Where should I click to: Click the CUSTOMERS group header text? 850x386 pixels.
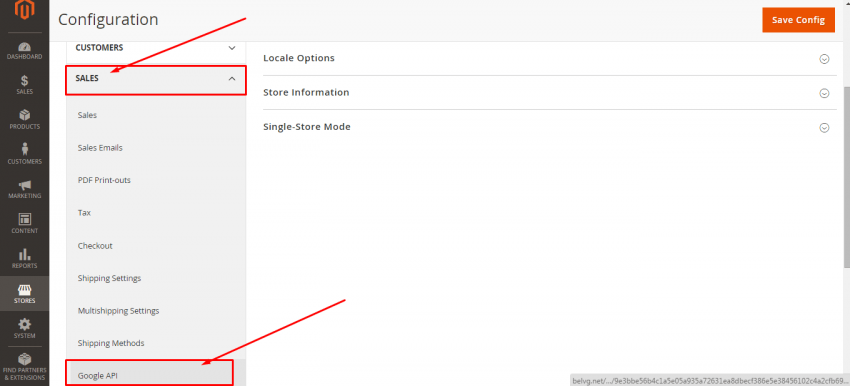point(99,48)
